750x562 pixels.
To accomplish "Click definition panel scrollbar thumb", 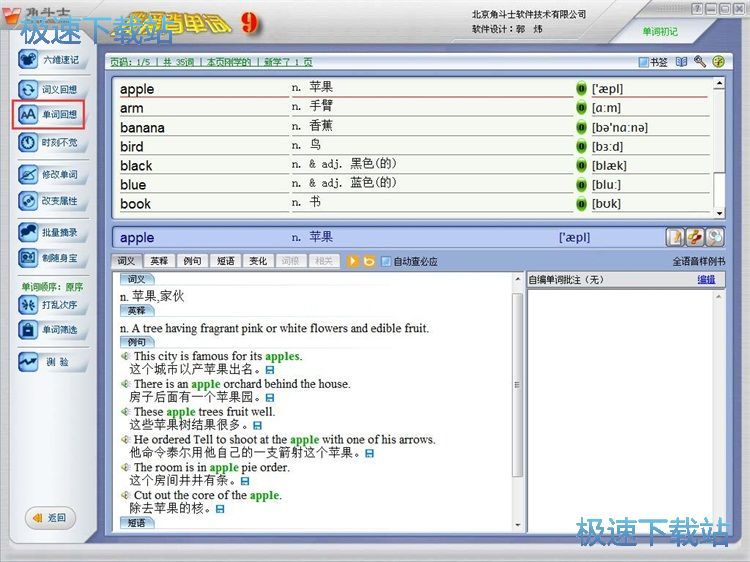I will (x=517, y=385).
